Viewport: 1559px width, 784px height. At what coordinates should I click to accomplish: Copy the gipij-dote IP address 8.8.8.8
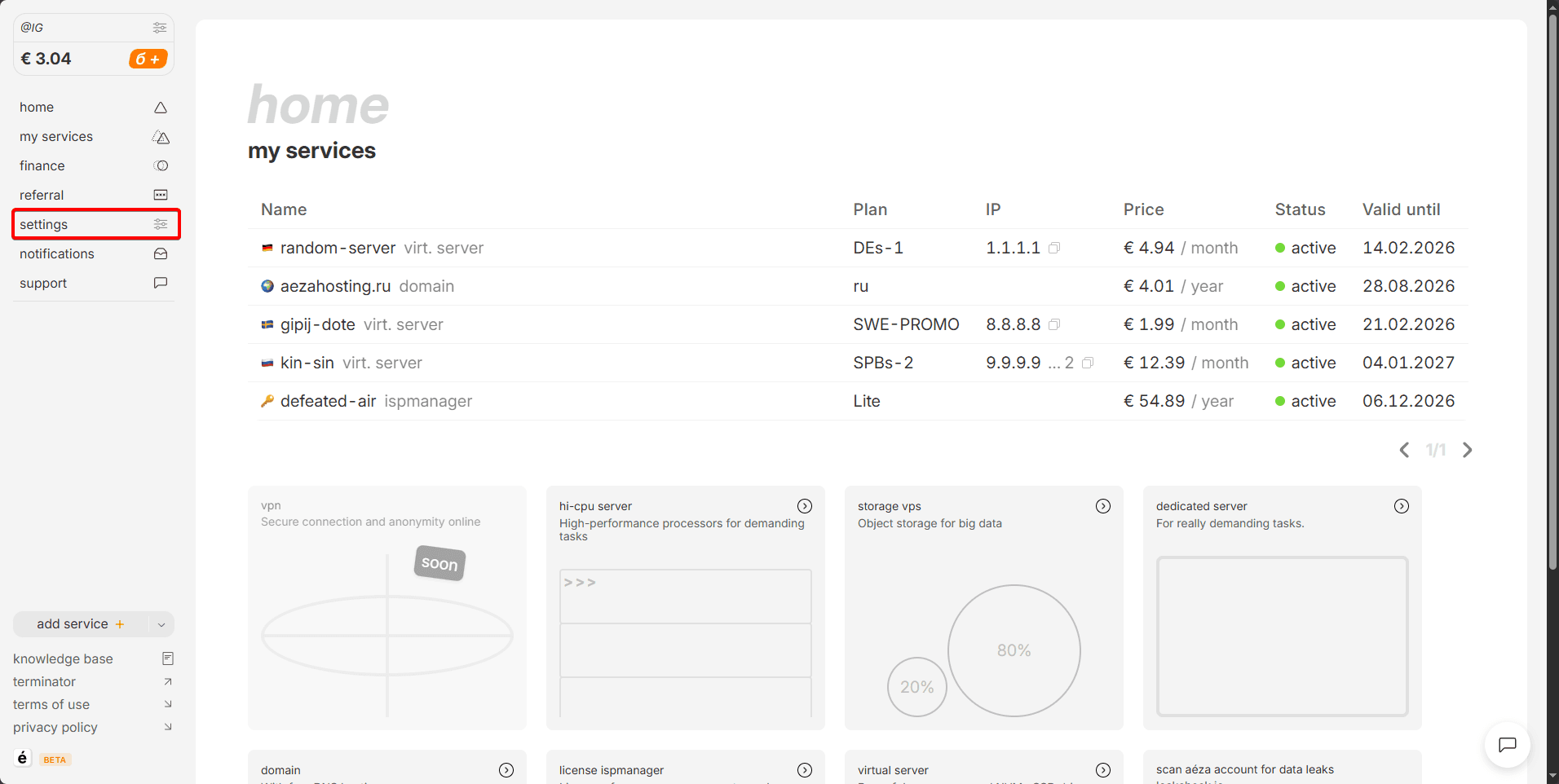[x=1054, y=324]
